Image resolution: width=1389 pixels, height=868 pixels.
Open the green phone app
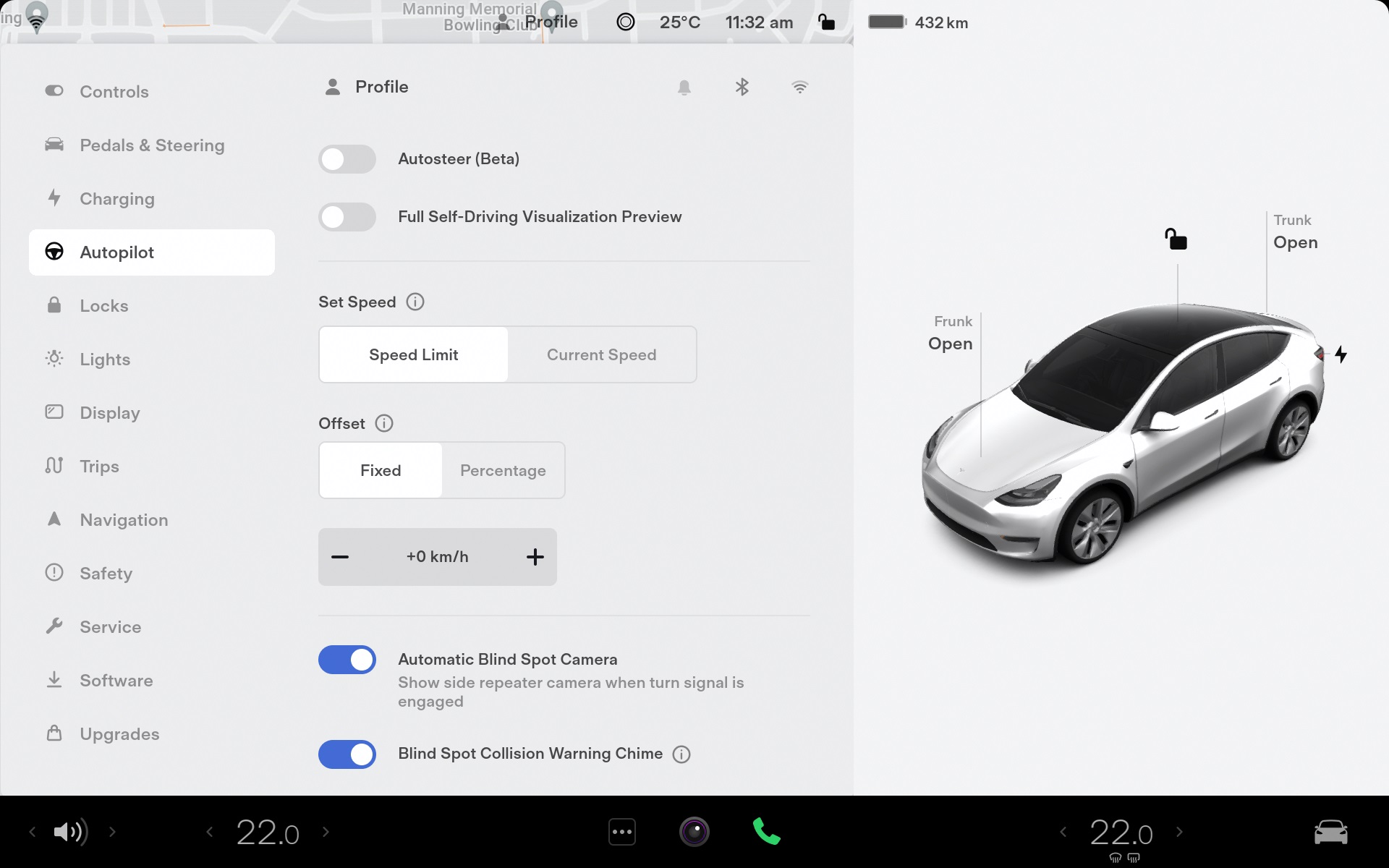click(766, 832)
